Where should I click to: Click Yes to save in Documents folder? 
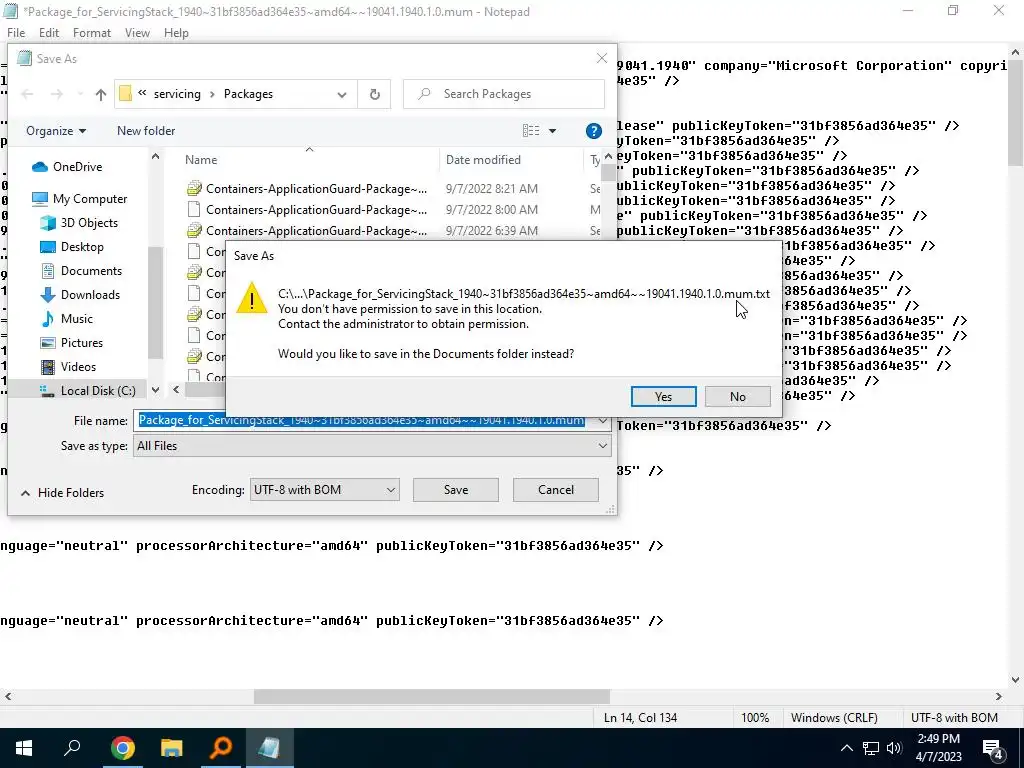[664, 396]
